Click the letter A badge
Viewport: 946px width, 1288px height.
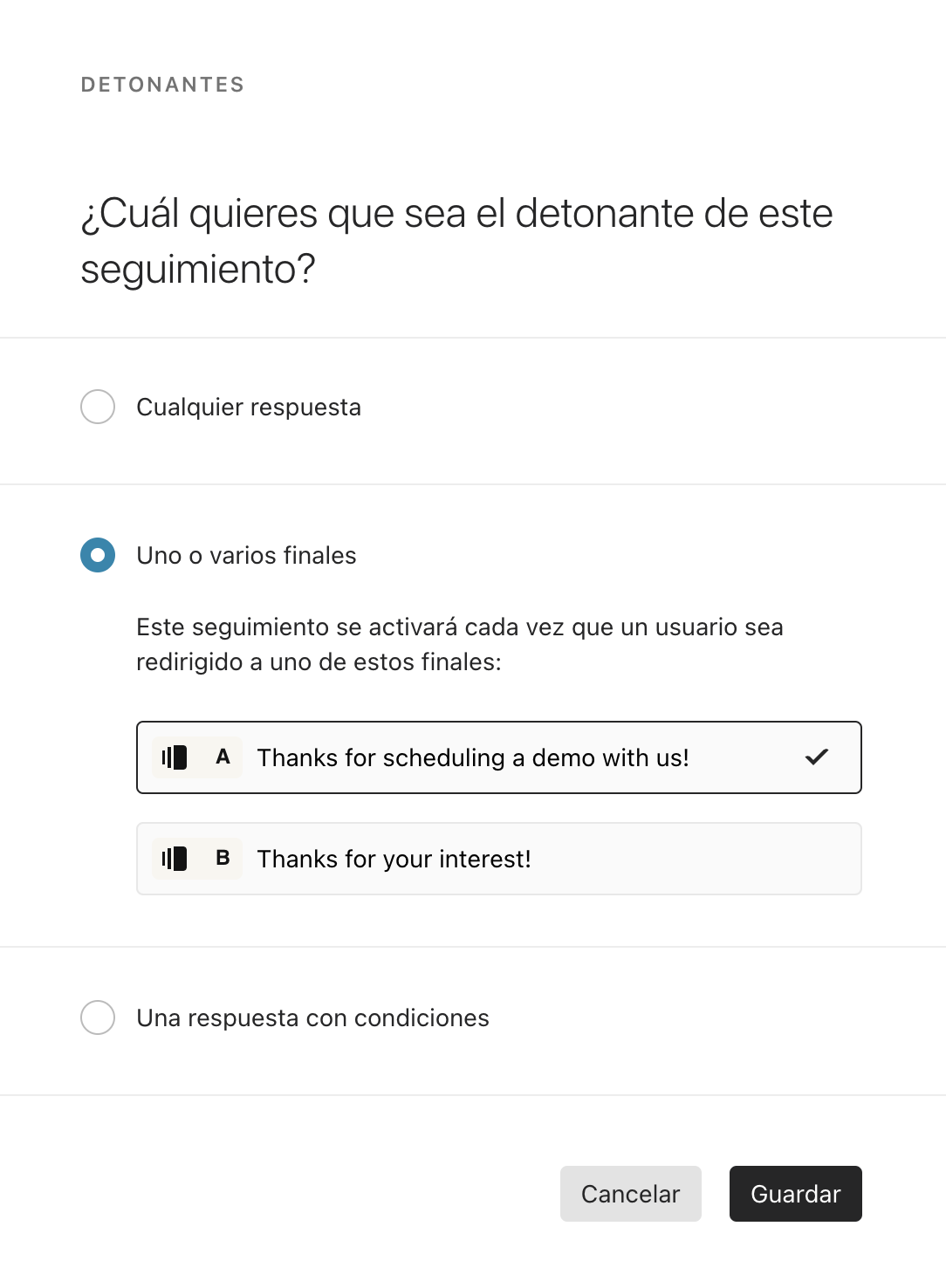(223, 757)
